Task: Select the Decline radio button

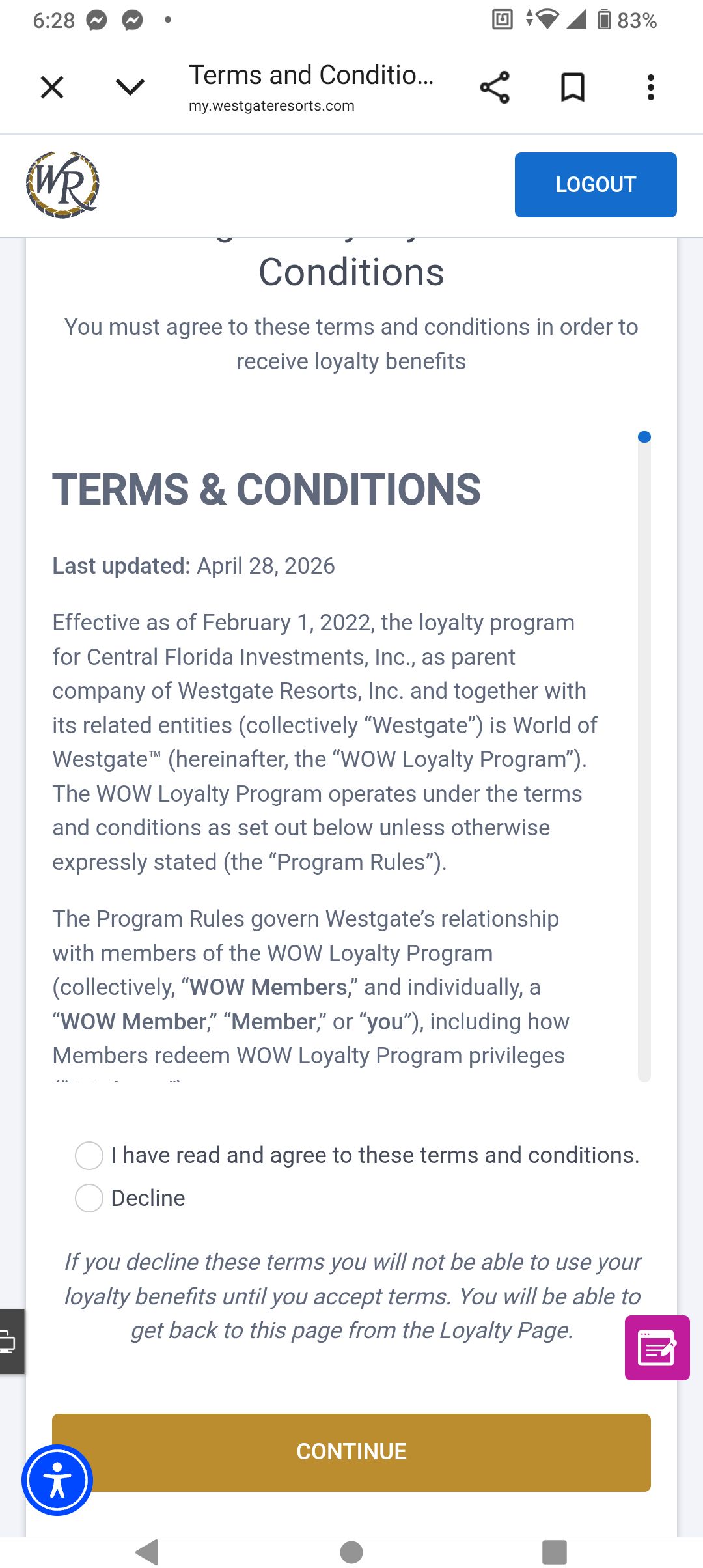Action: pos(89,1198)
